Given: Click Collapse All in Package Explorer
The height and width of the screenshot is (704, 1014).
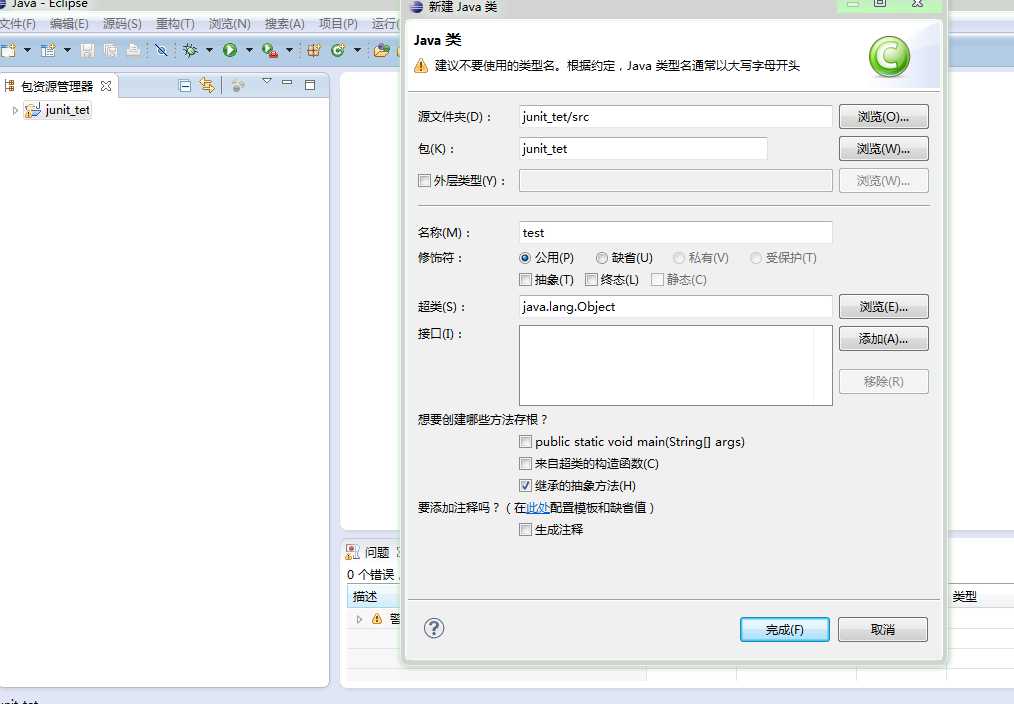Looking at the screenshot, I should (x=185, y=86).
